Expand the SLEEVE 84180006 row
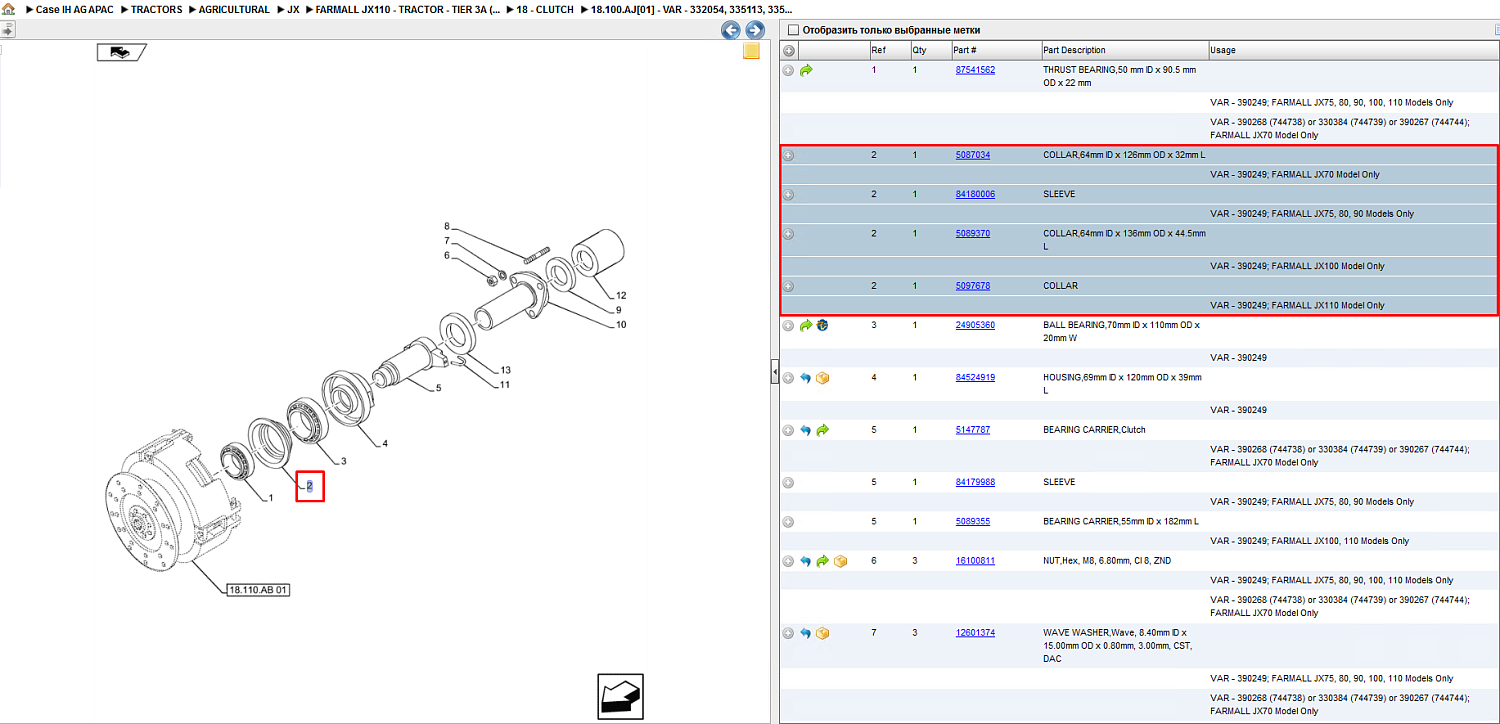The height and width of the screenshot is (724, 1500). click(x=789, y=195)
